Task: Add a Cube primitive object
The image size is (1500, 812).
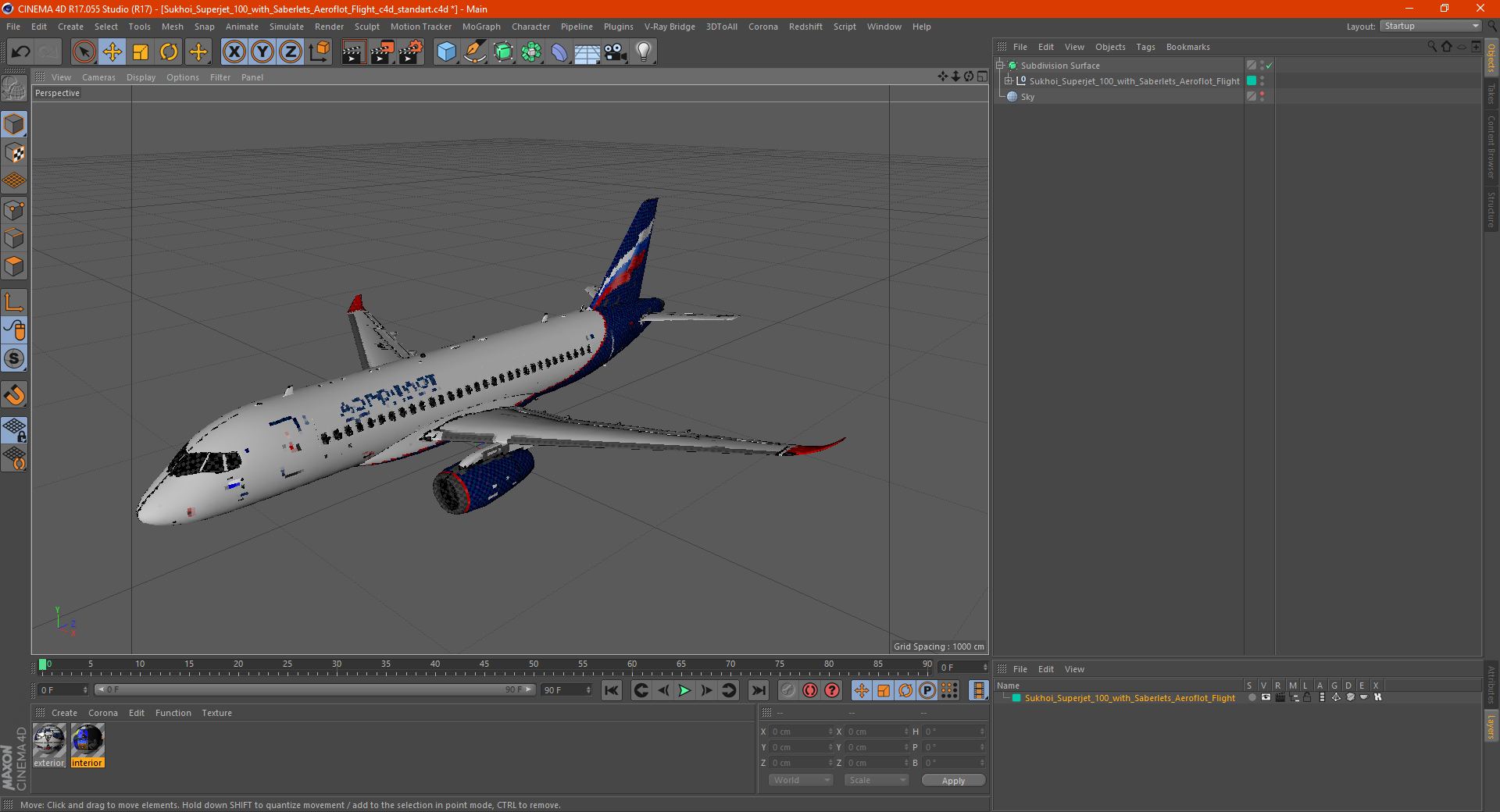Action: (447, 52)
